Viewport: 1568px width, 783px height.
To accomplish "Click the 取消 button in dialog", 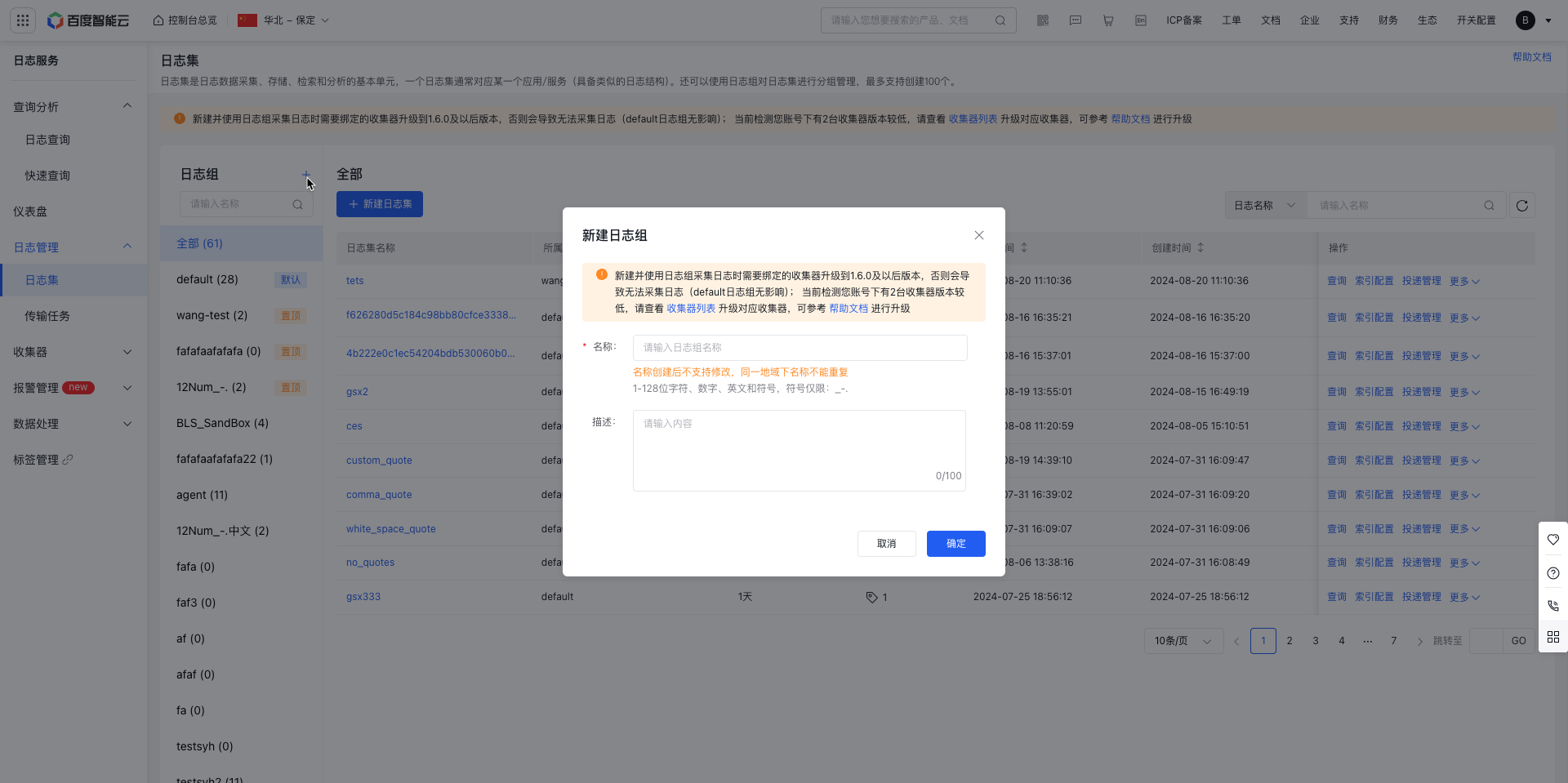I will tap(886, 544).
